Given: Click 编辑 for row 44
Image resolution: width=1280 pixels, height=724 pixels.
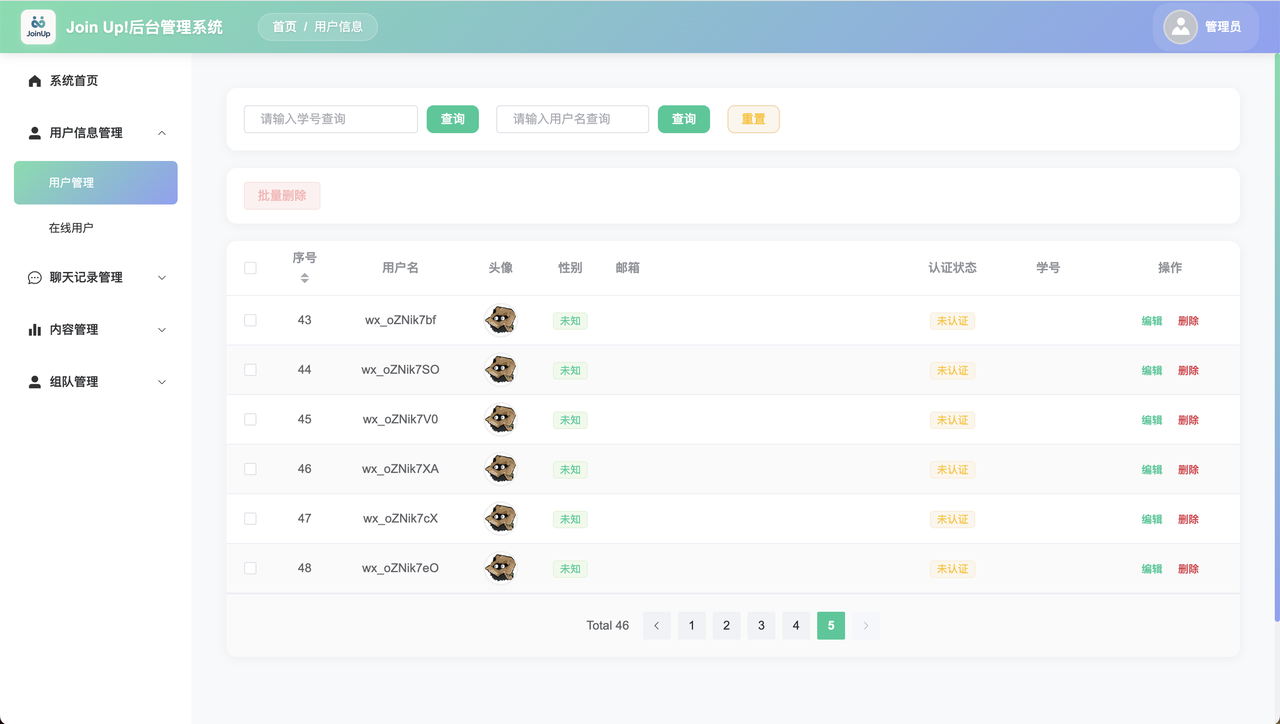Looking at the screenshot, I should 1152,371.
